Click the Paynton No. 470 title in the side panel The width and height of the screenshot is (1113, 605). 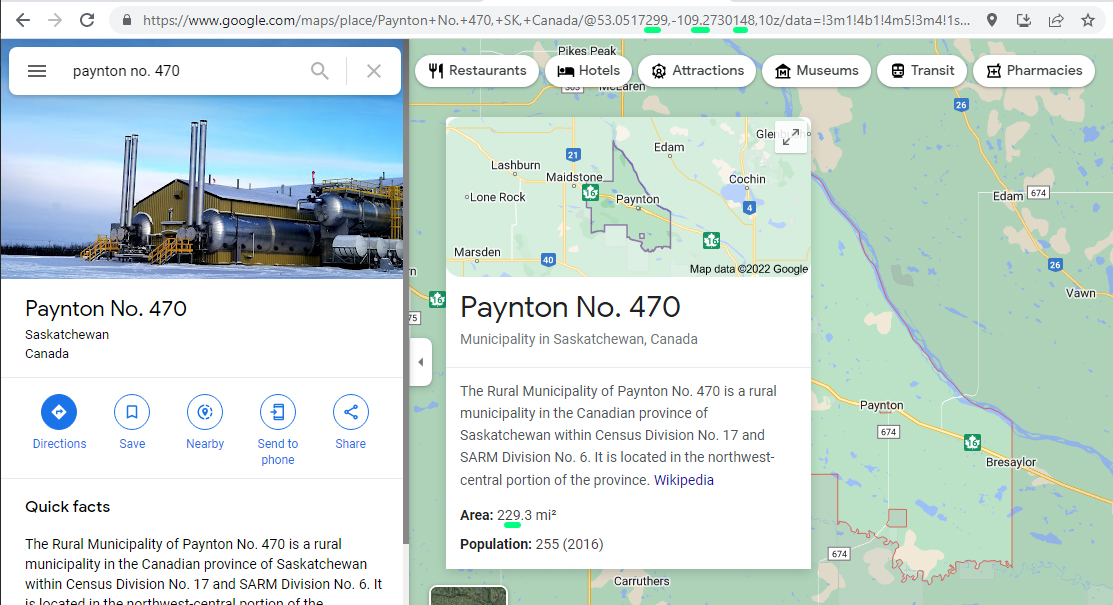tap(106, 308)
